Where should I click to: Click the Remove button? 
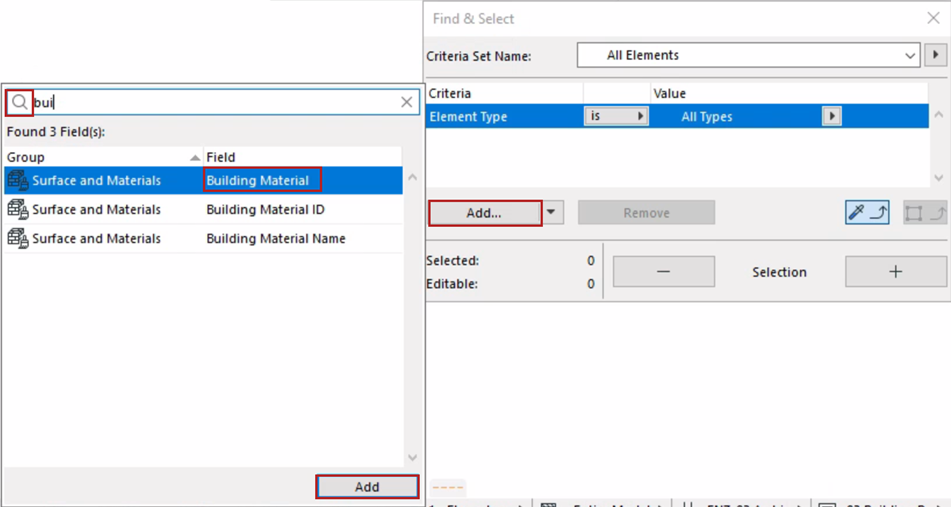647,213
